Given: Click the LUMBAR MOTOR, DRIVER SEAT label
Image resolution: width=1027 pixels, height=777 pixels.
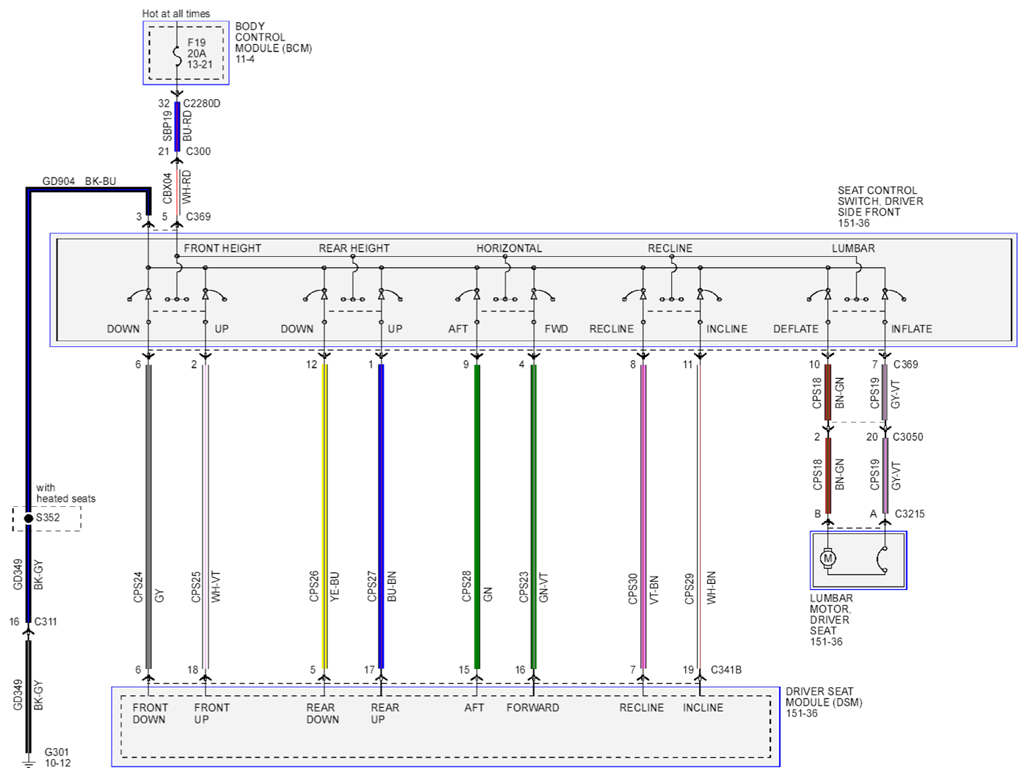Looking at the screenshot, I should click(x=831, y=614).
